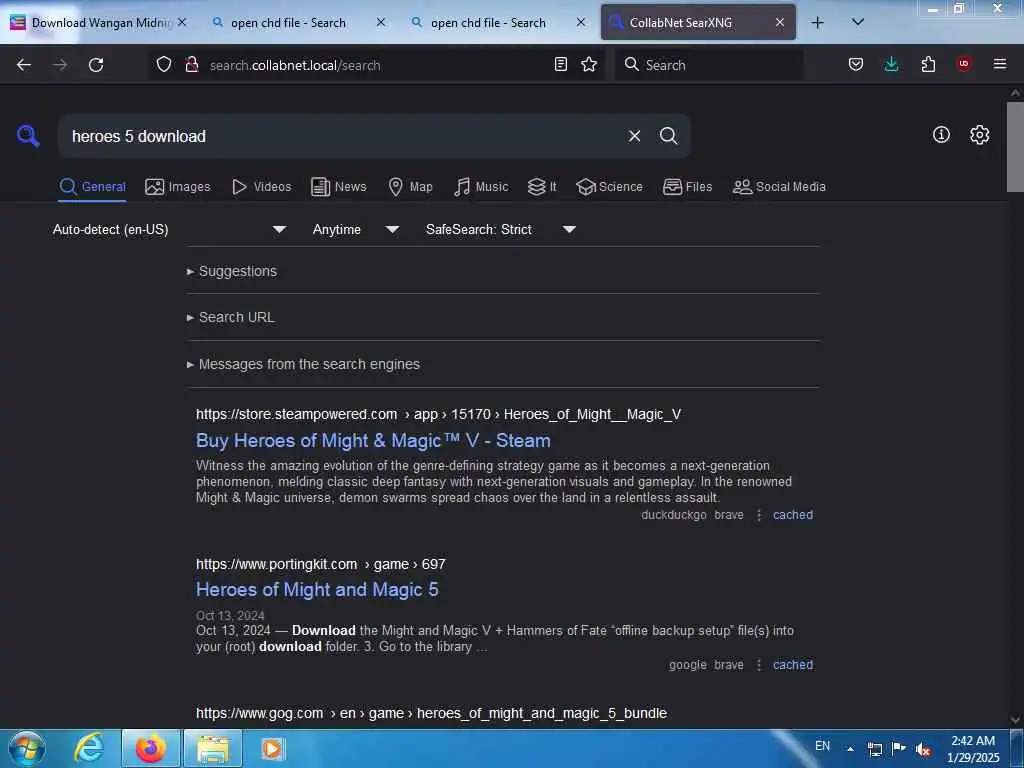The height and width of the screenshot is (768, 1024).
Task: Open the store.steampowered.com URL link
Action: 438,415
